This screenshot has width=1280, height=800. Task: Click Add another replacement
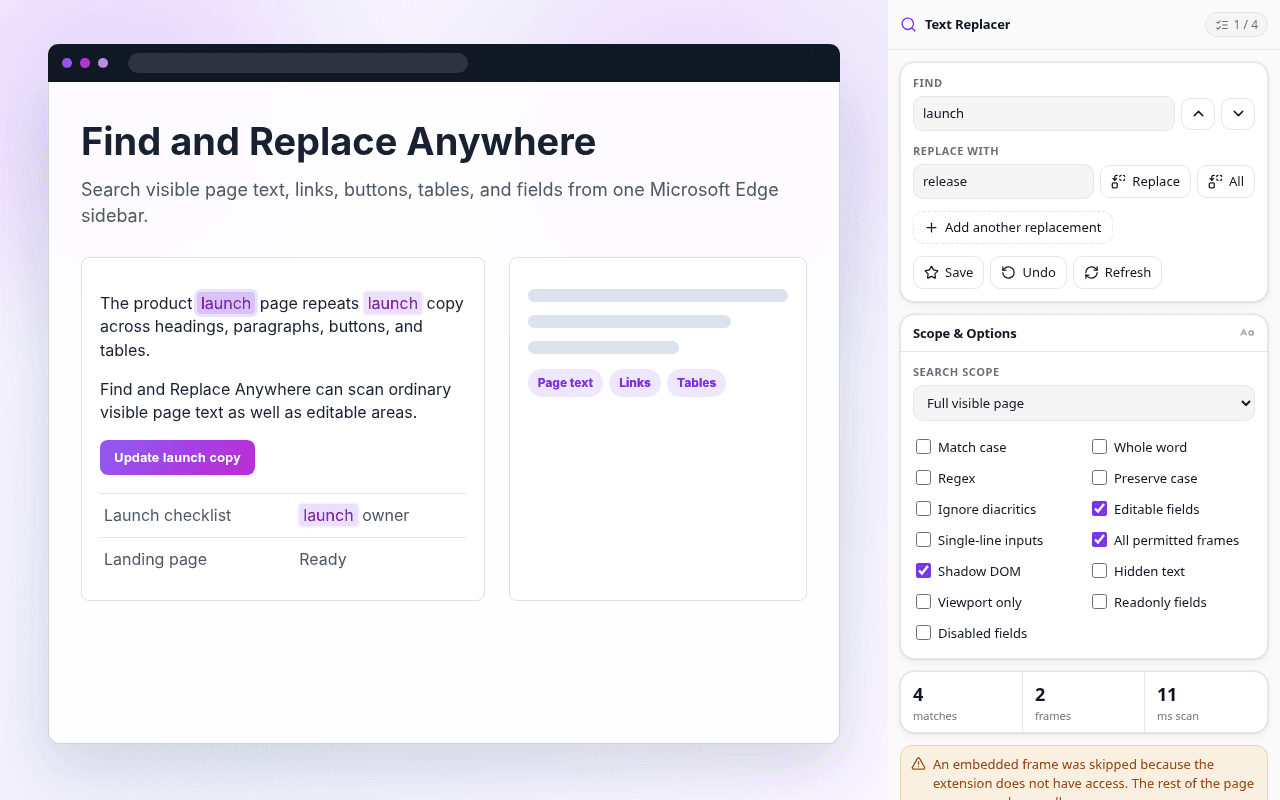click(1013, 227)
